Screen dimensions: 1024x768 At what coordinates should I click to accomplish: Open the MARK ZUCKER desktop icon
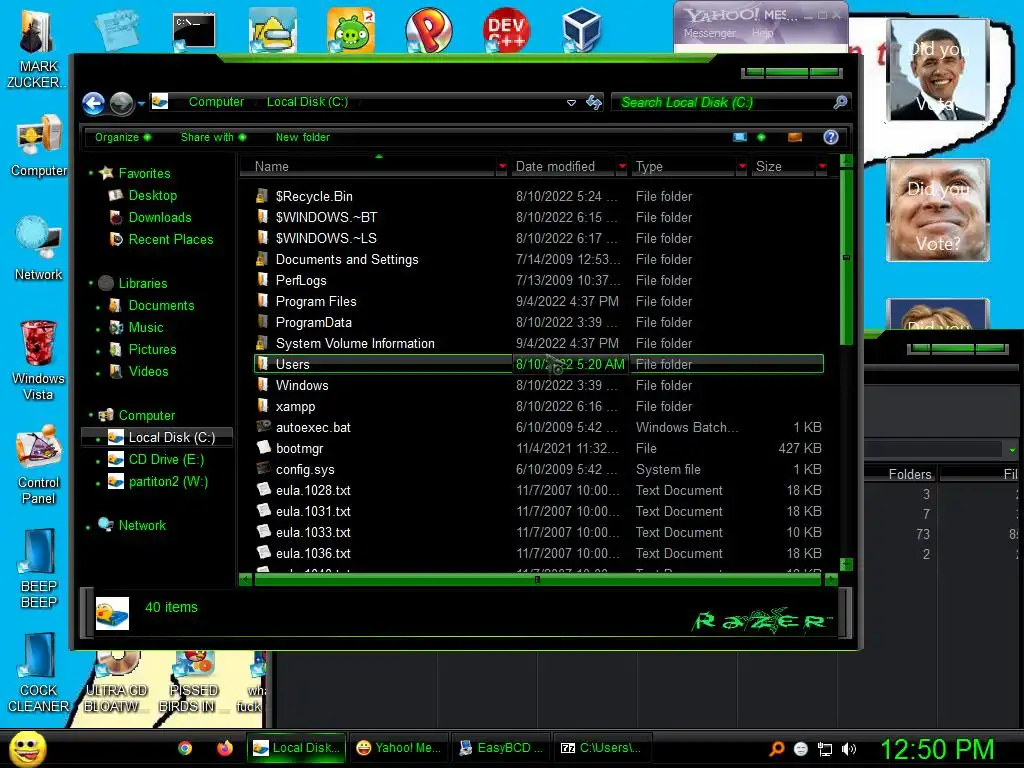coord(38,50)
